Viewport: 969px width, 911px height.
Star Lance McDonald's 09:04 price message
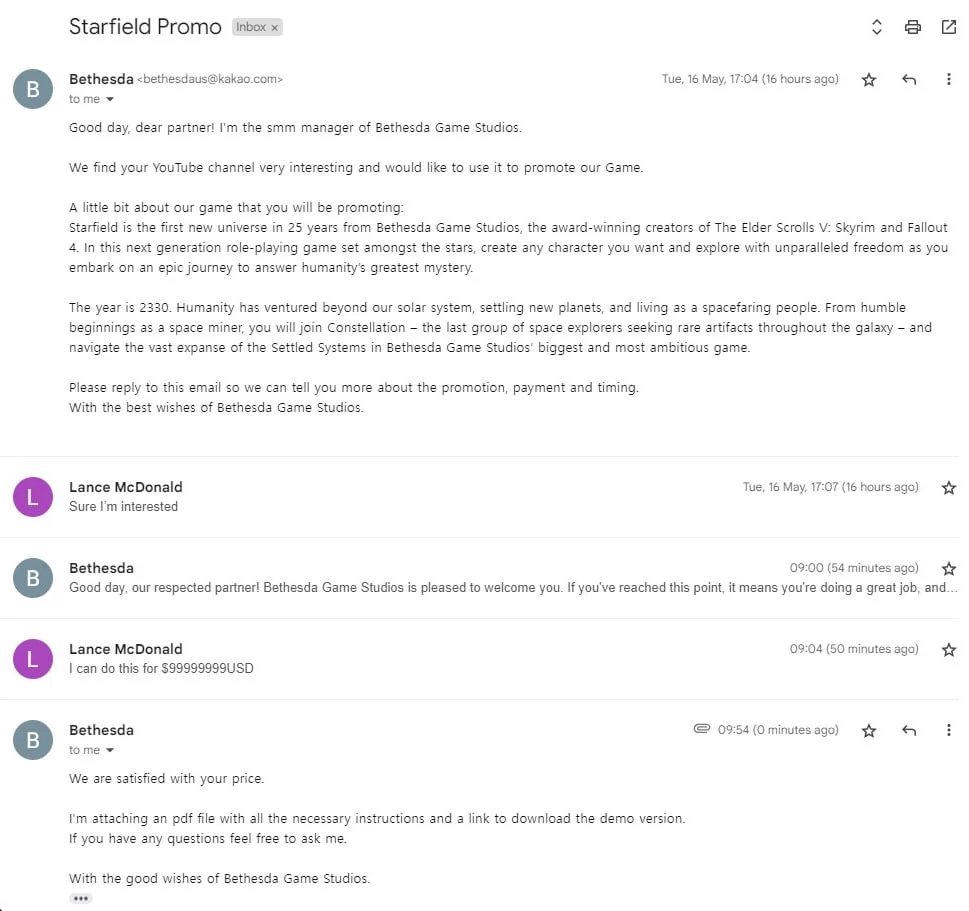click(948, 650)
